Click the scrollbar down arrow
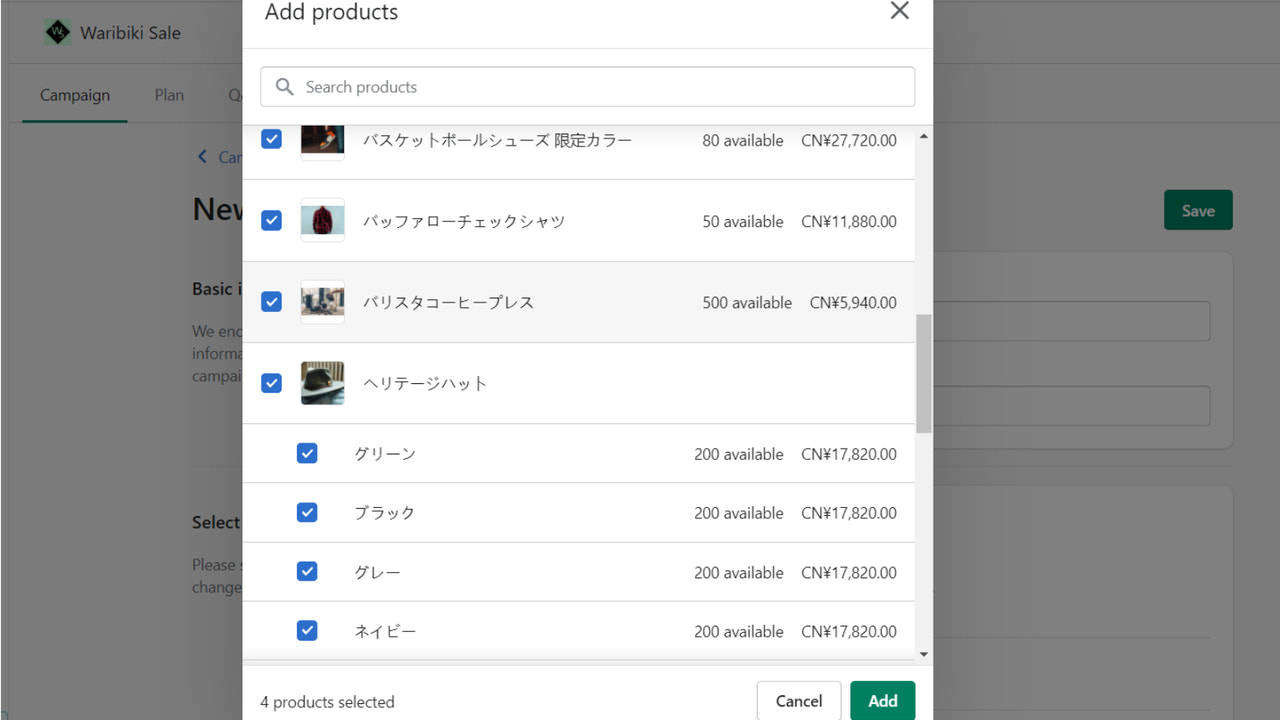 (x=923, y=652)
